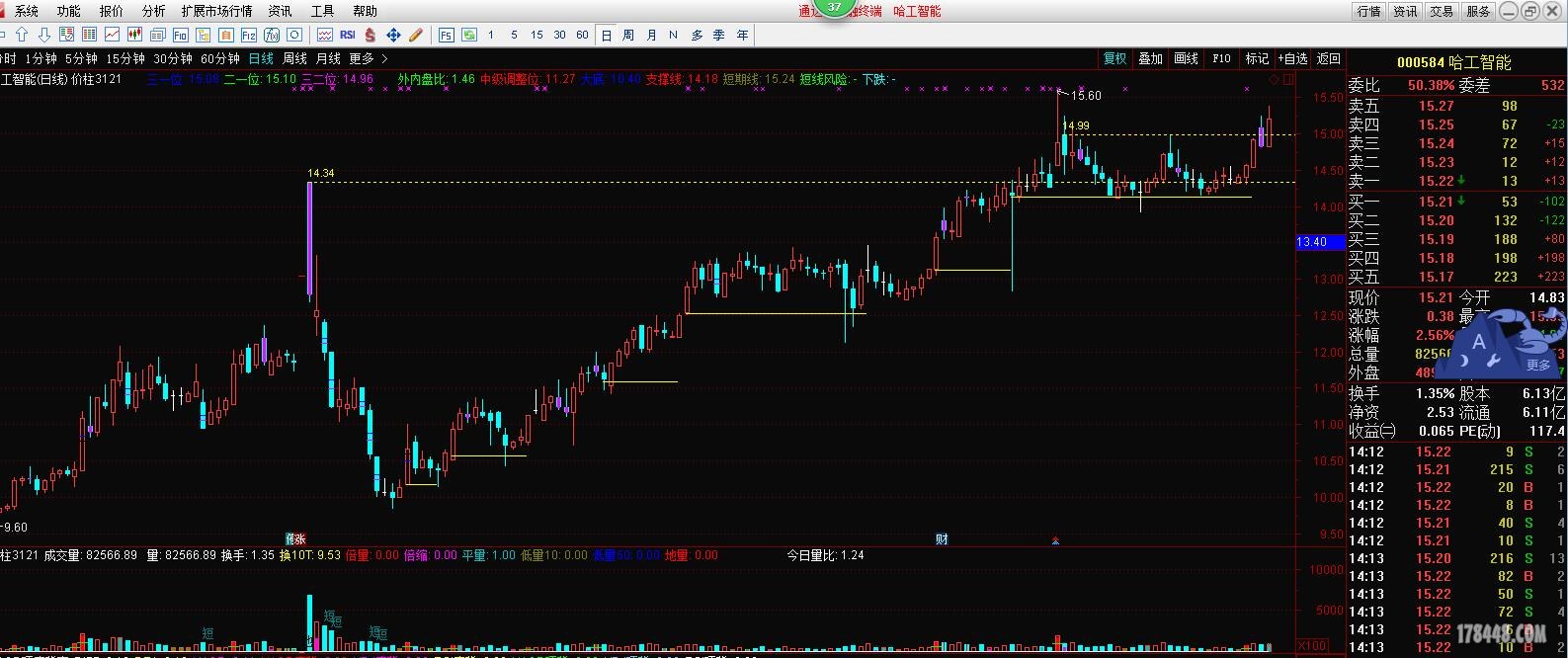Click the RSI indicator icon
Image resolution: width=1568 pixels, height=658 pixels.
347,35
